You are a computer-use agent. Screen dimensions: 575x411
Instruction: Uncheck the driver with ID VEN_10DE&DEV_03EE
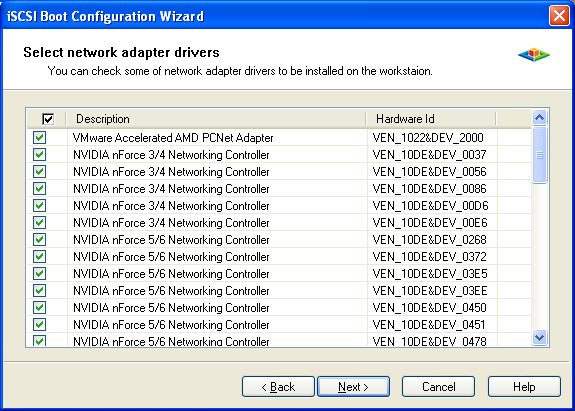(x=40, y=290)
